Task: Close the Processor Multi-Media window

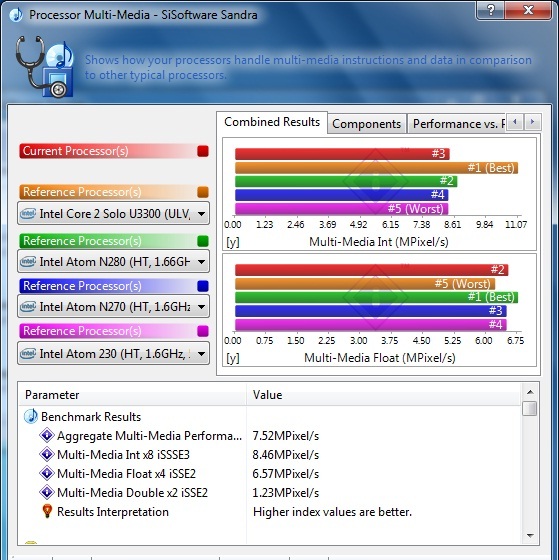Action: [x=528, y=10]
